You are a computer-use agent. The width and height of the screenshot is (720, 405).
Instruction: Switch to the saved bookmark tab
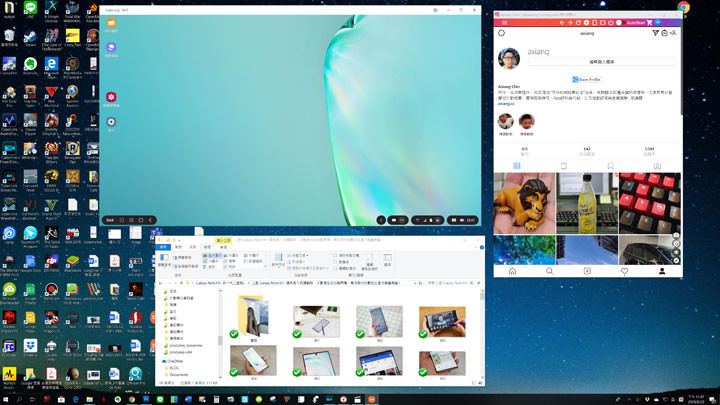[x=610, y=166]
